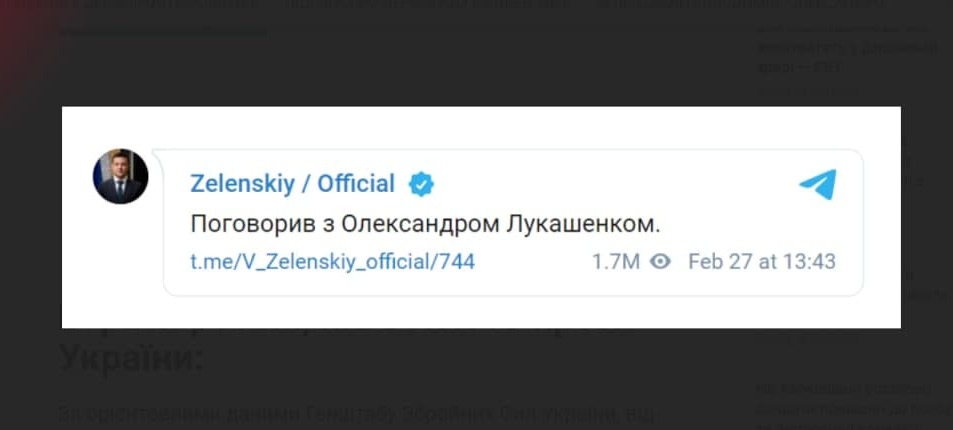
Task: Open Zelenskiy's round profile avatar
Action: click(121, 176)
